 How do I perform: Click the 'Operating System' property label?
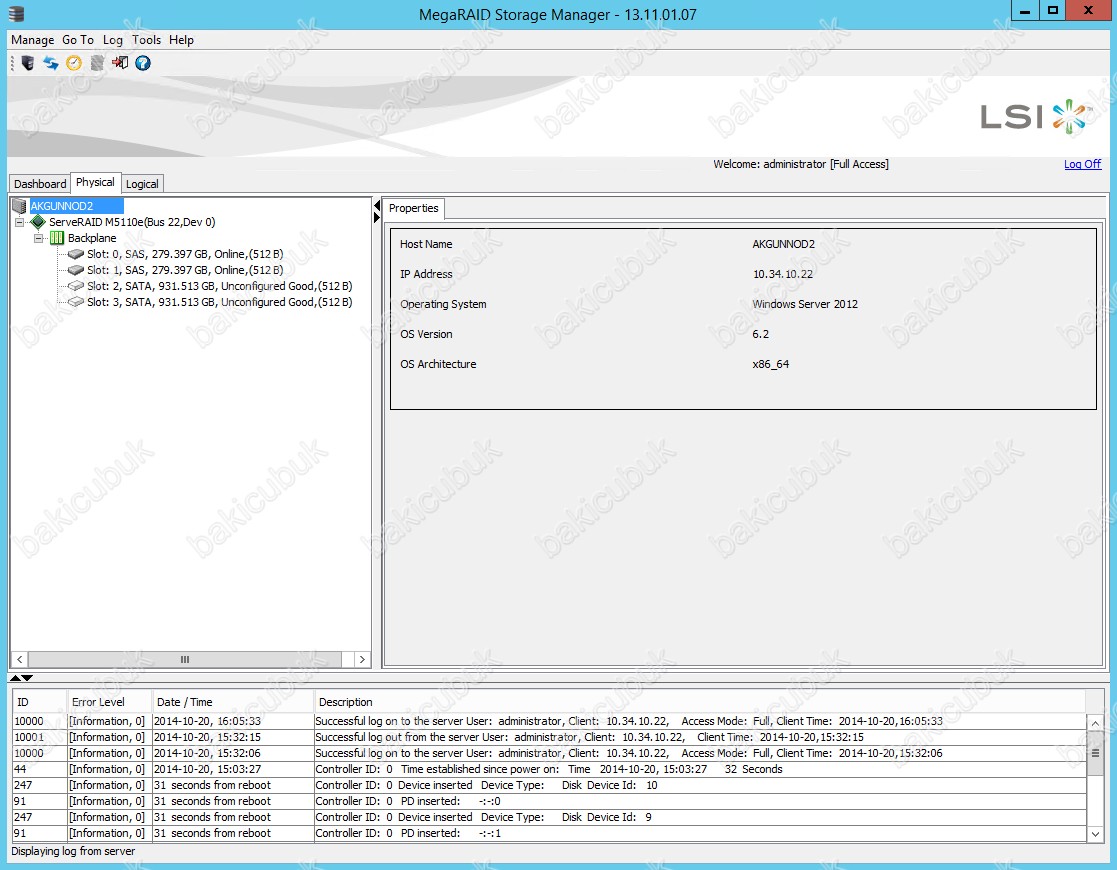pyautogui.click(x=443, y=304)
